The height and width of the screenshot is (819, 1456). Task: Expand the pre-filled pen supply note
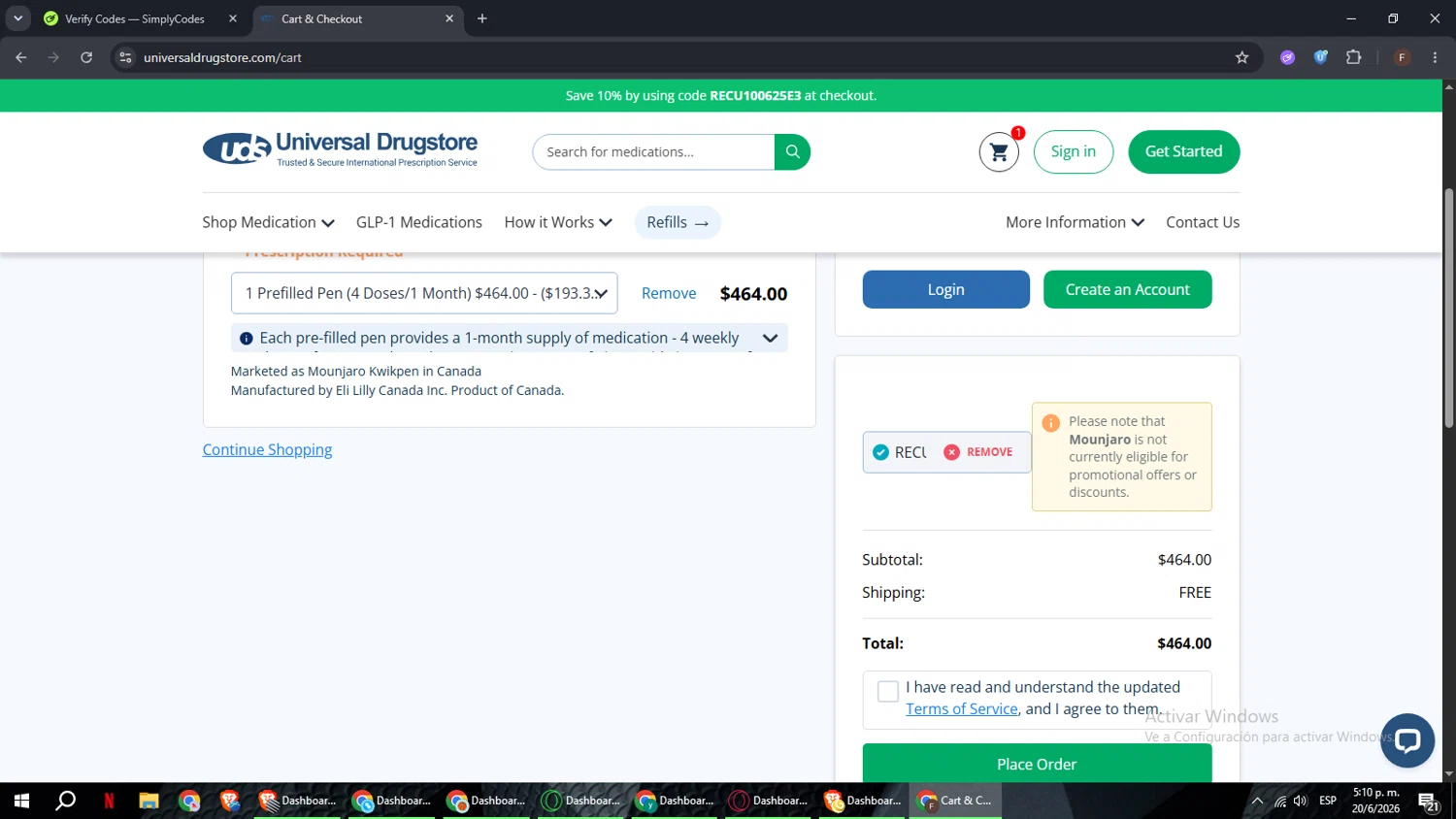pyautogui.click(x=770, y=339)
